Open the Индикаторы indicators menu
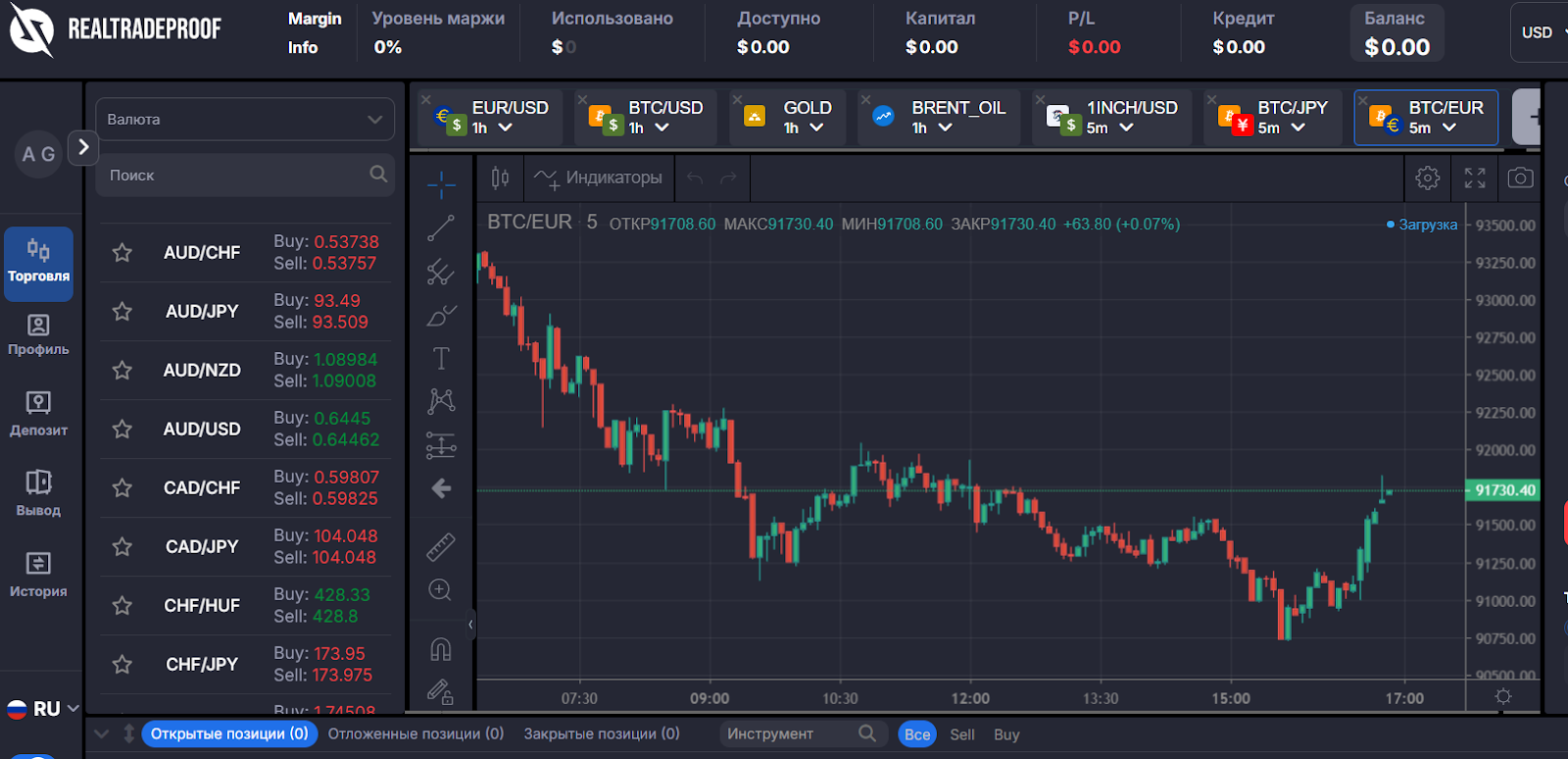This screenshot has width=1568, height=759. [599, 177]
